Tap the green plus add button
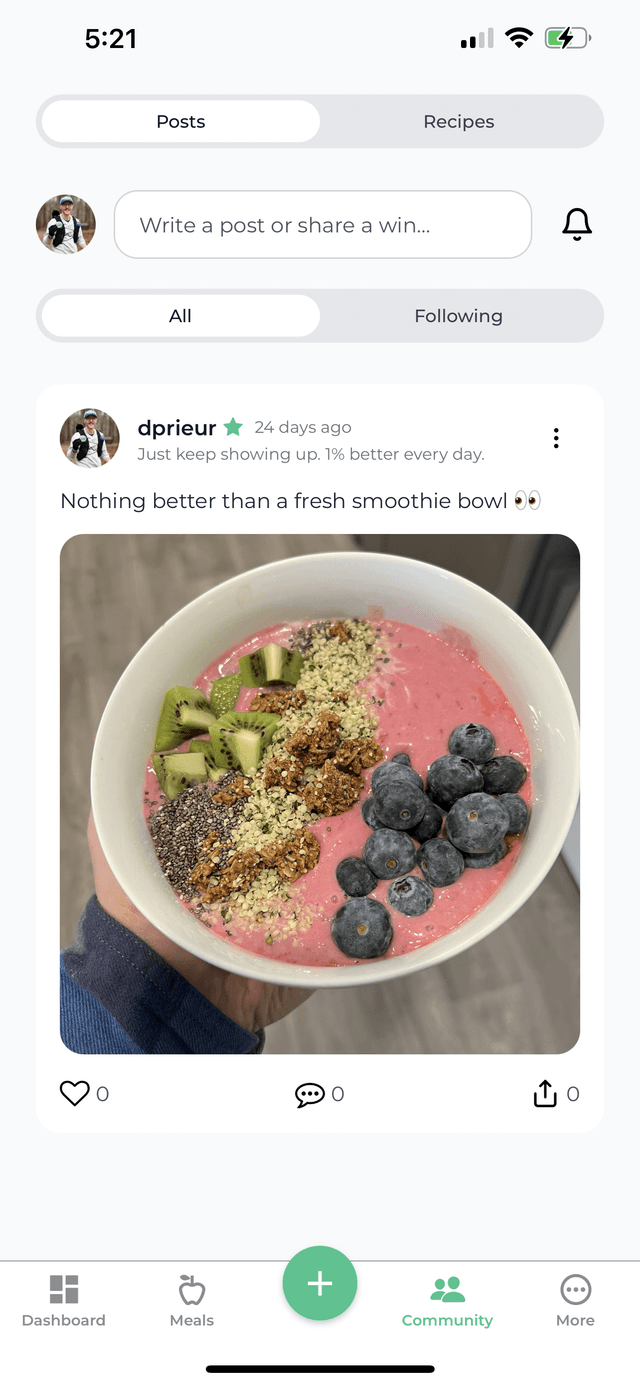This screenshot has width=640, height=1385. pyautogui.click(x=320, y=1283)
